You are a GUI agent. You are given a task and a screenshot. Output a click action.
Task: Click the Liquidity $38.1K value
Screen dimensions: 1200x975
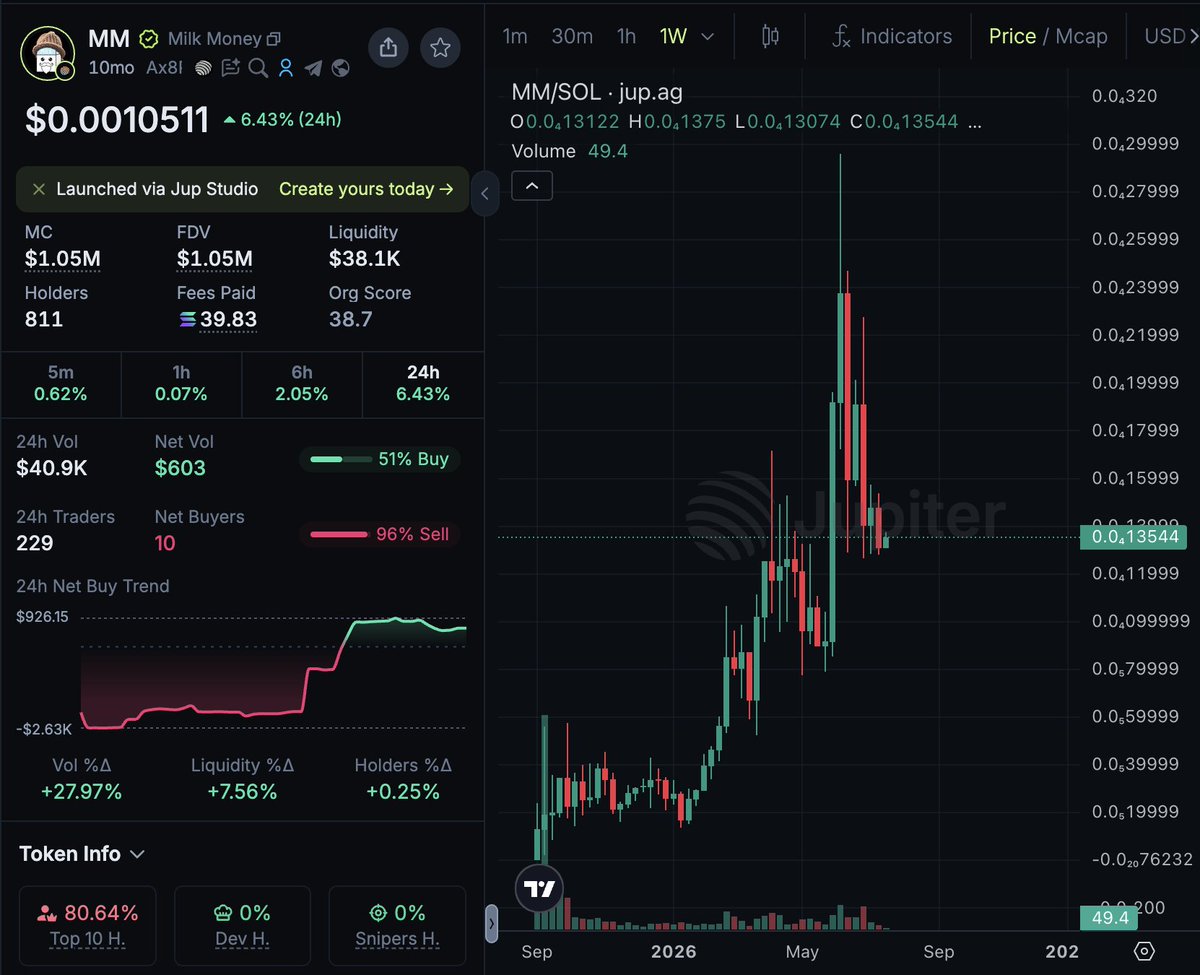click(x=365, y=259)
